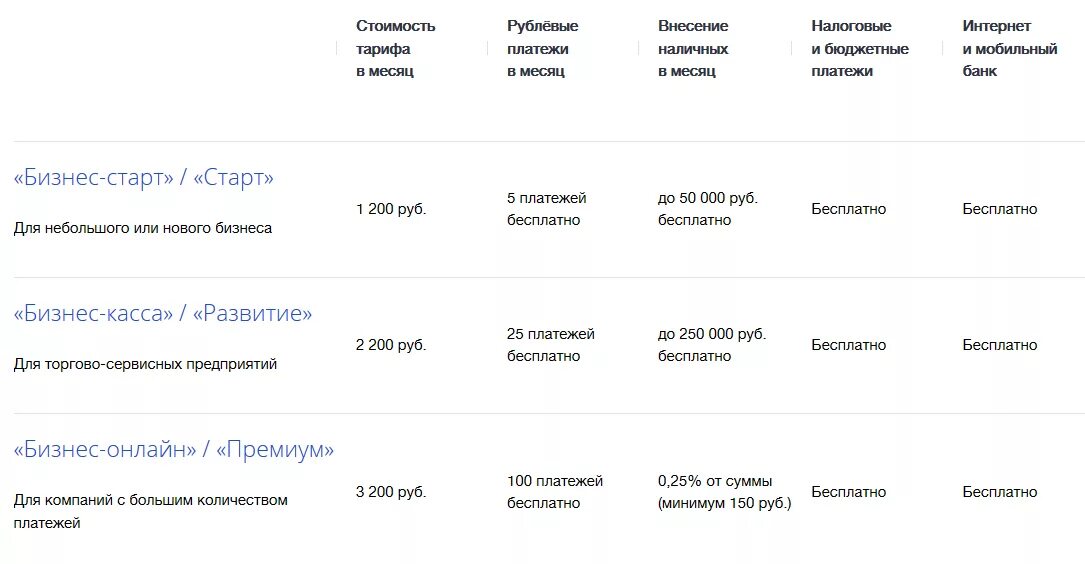This screenshot has height=564, width=1085.
Task: Click «Для небольшого или нового бизнеса» description
Action: coord(143,228)
